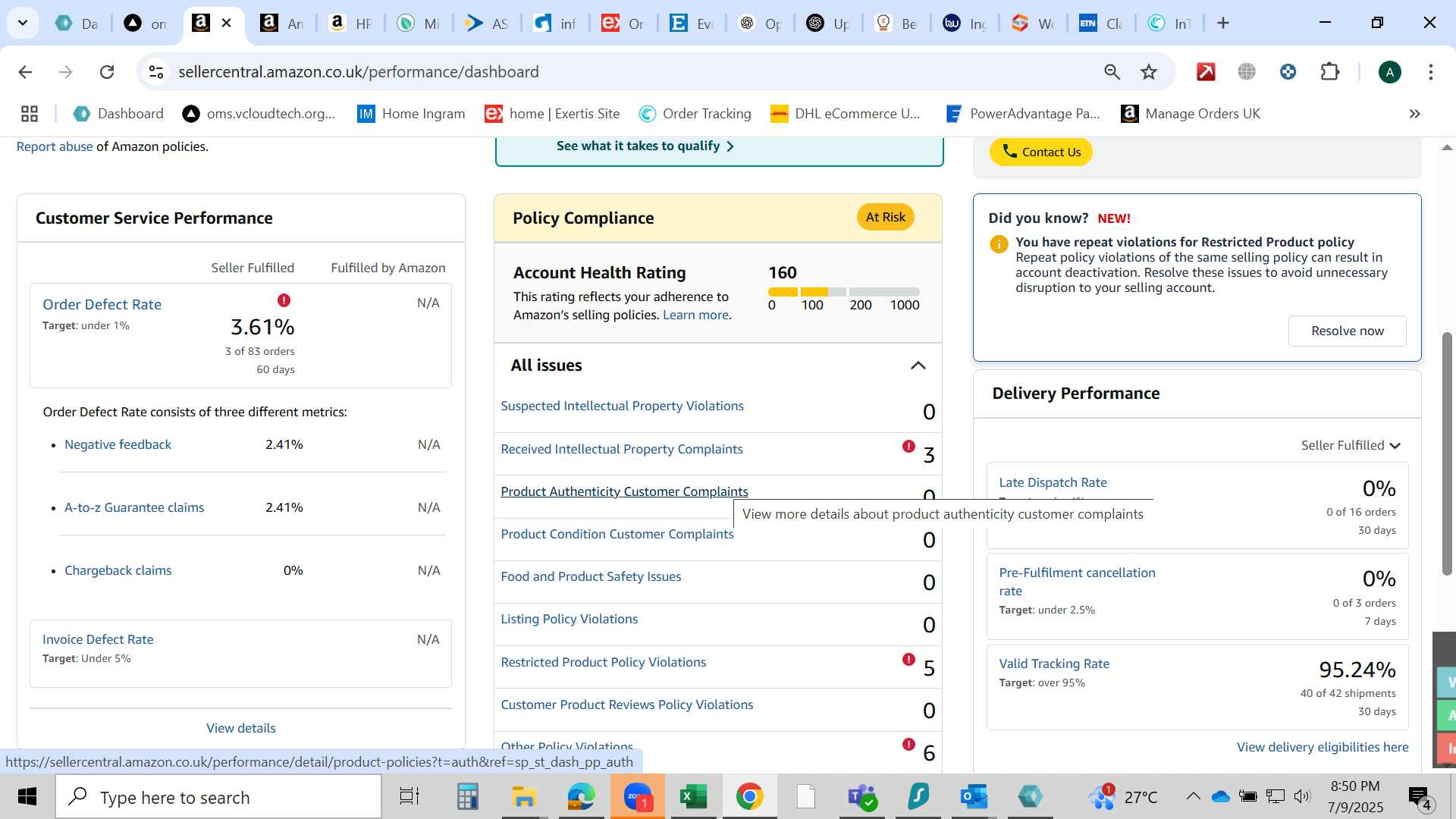Open Task View on the taskbar
The width and height of the screenshot is (1456, 819).
tap(409, 797)
